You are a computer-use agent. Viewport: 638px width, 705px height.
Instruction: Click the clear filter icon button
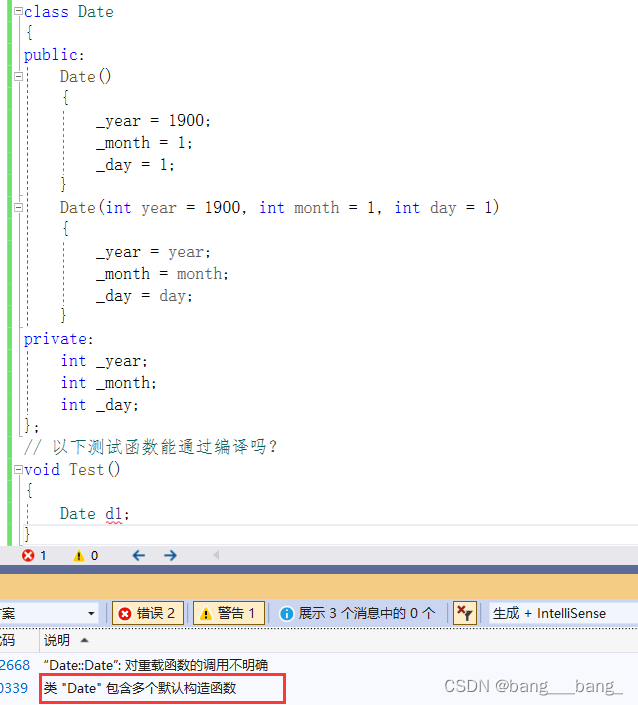click(x=464, y=613)
